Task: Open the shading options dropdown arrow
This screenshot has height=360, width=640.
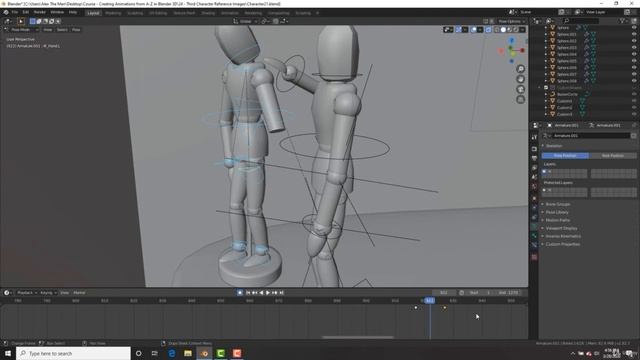Action: click(522, 30)
